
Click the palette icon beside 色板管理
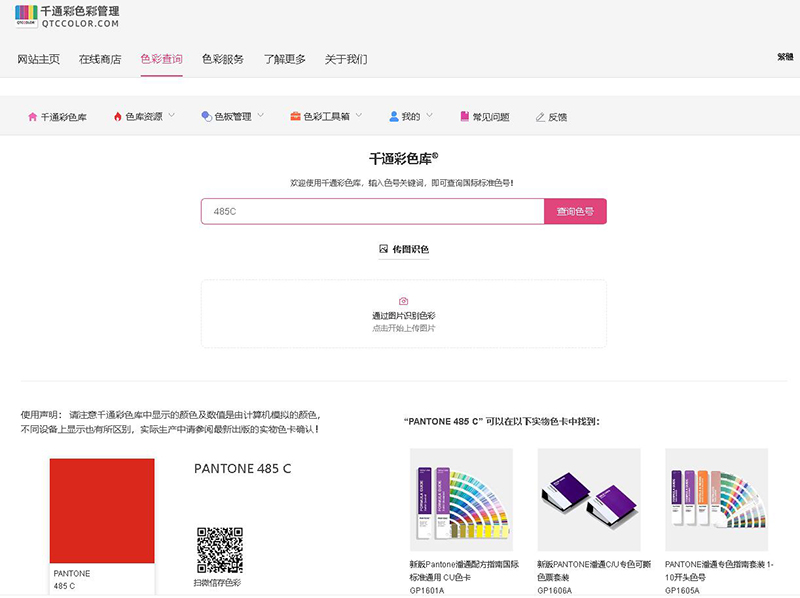tap(206, 117)
